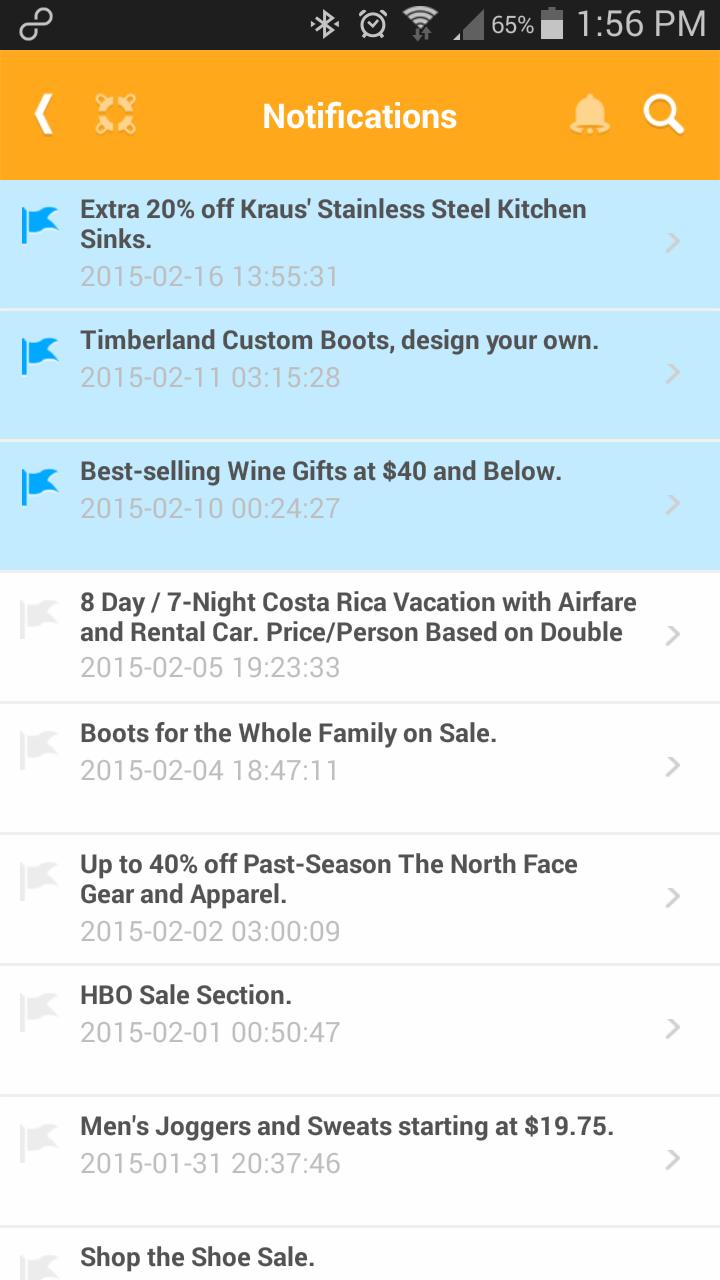
Task: Tap the back arrow in header
Action: (x=43, y=115)
